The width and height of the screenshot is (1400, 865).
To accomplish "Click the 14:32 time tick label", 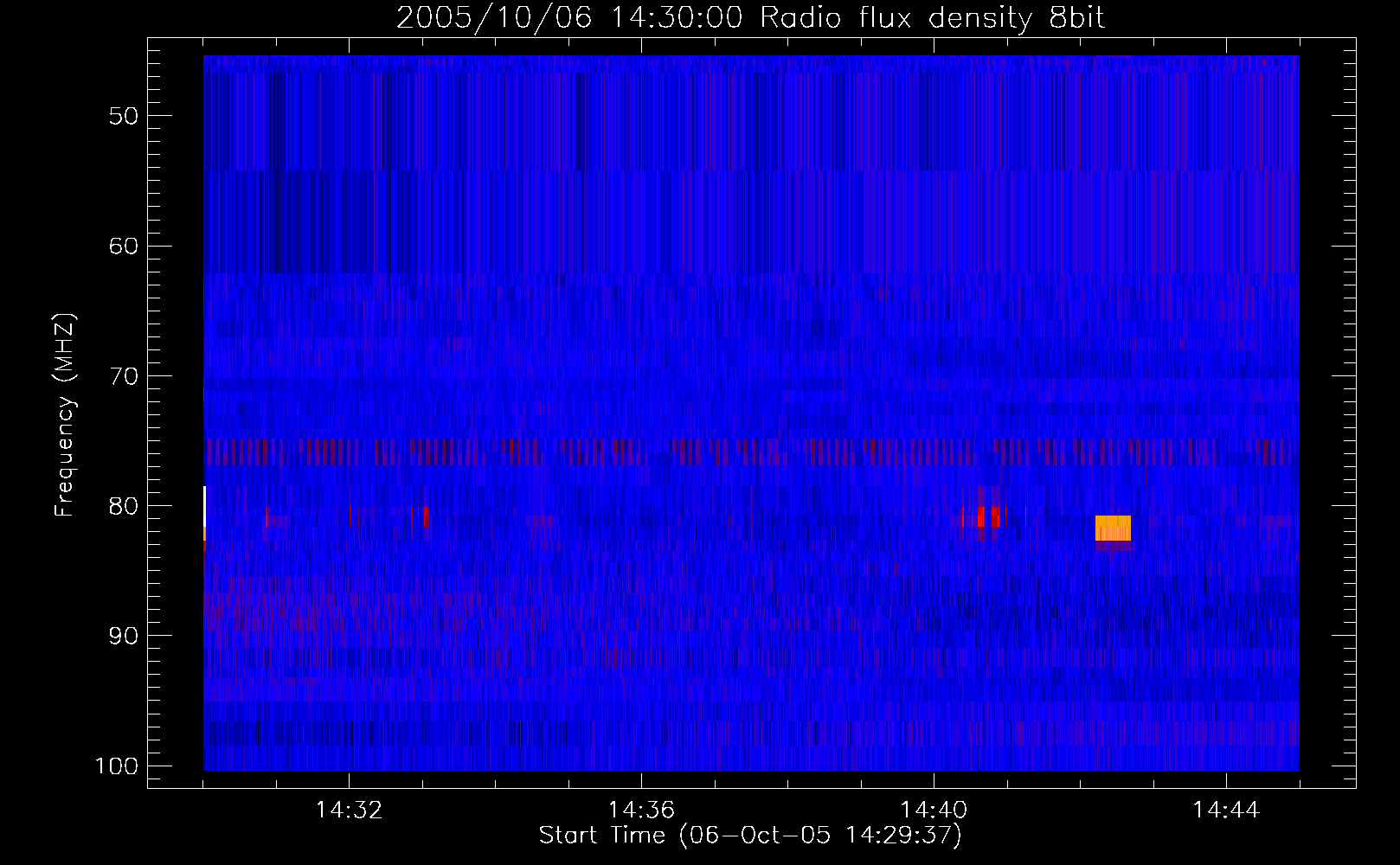I will click(x=349, y=811).
